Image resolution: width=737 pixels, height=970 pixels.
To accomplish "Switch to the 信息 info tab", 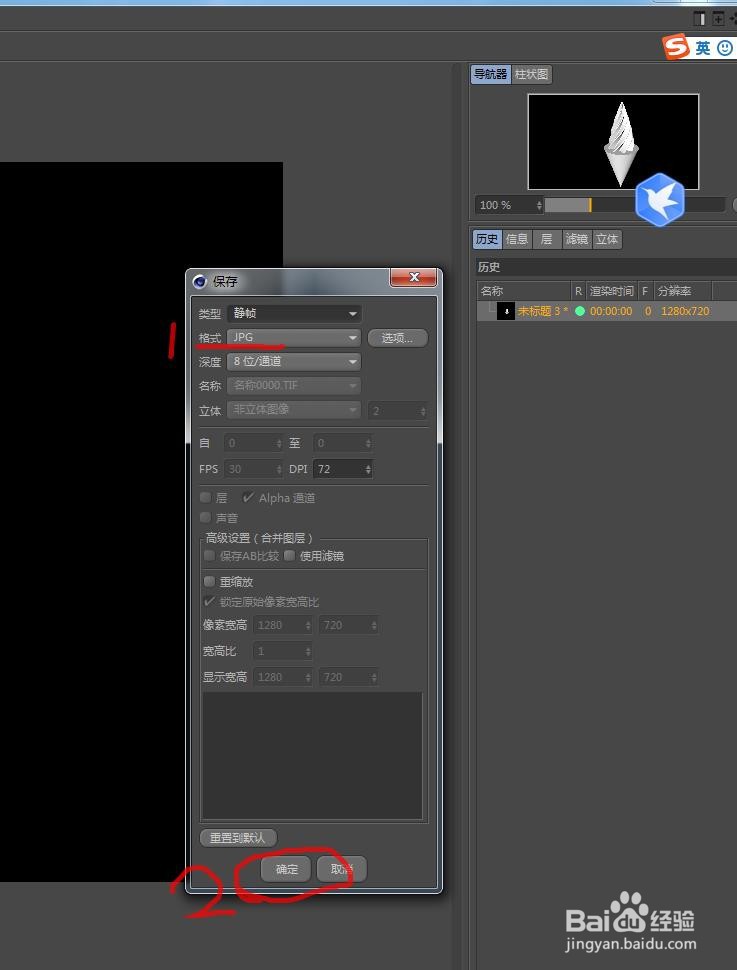I will coord(517,239).
